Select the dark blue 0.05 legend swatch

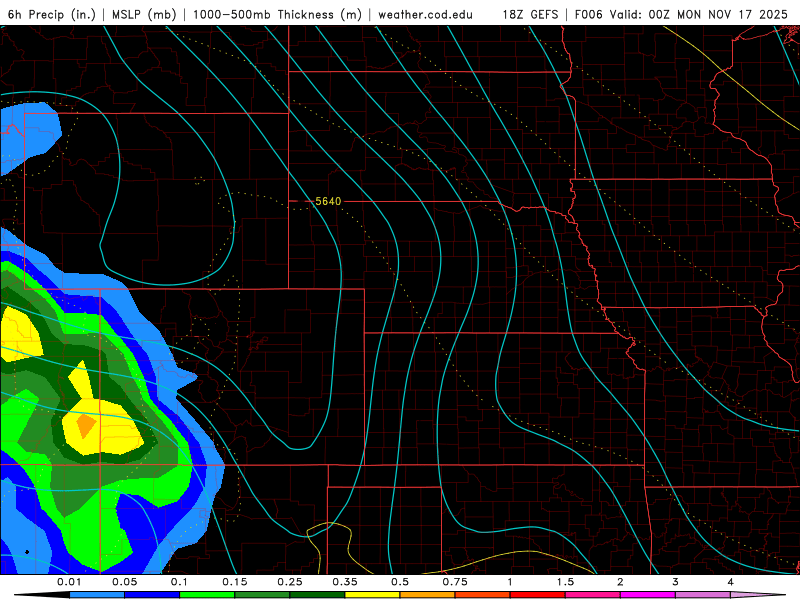pyautogui.click(x=152, y=595)
